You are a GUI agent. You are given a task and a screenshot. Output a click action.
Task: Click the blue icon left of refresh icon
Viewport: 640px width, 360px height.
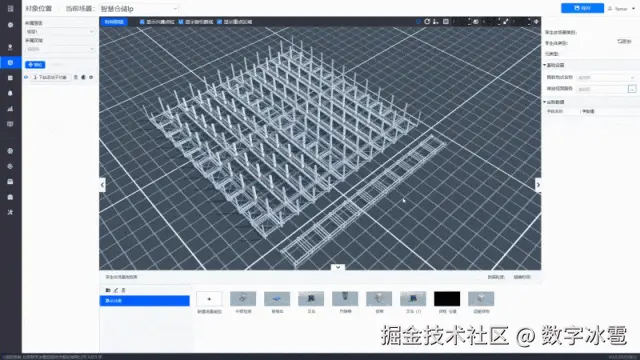pos(418,22)
